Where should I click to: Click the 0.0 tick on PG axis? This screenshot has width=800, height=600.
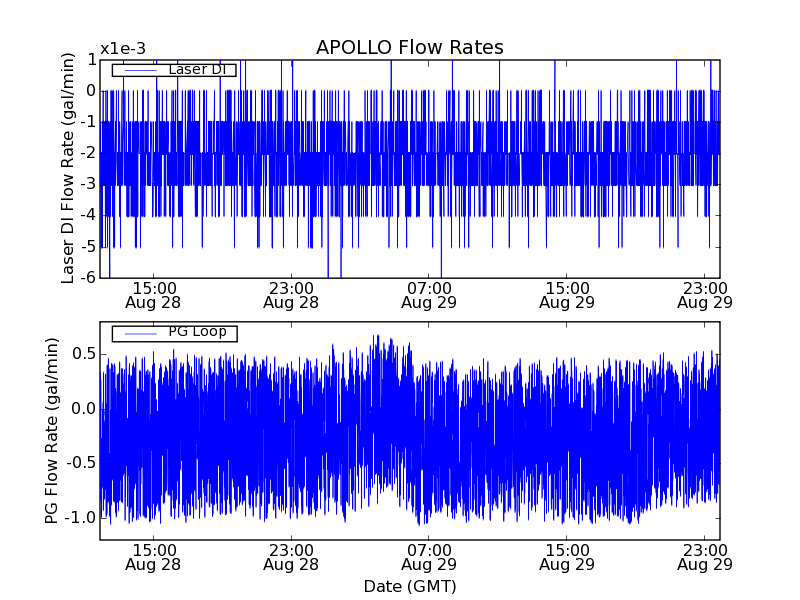coord(84,409)
